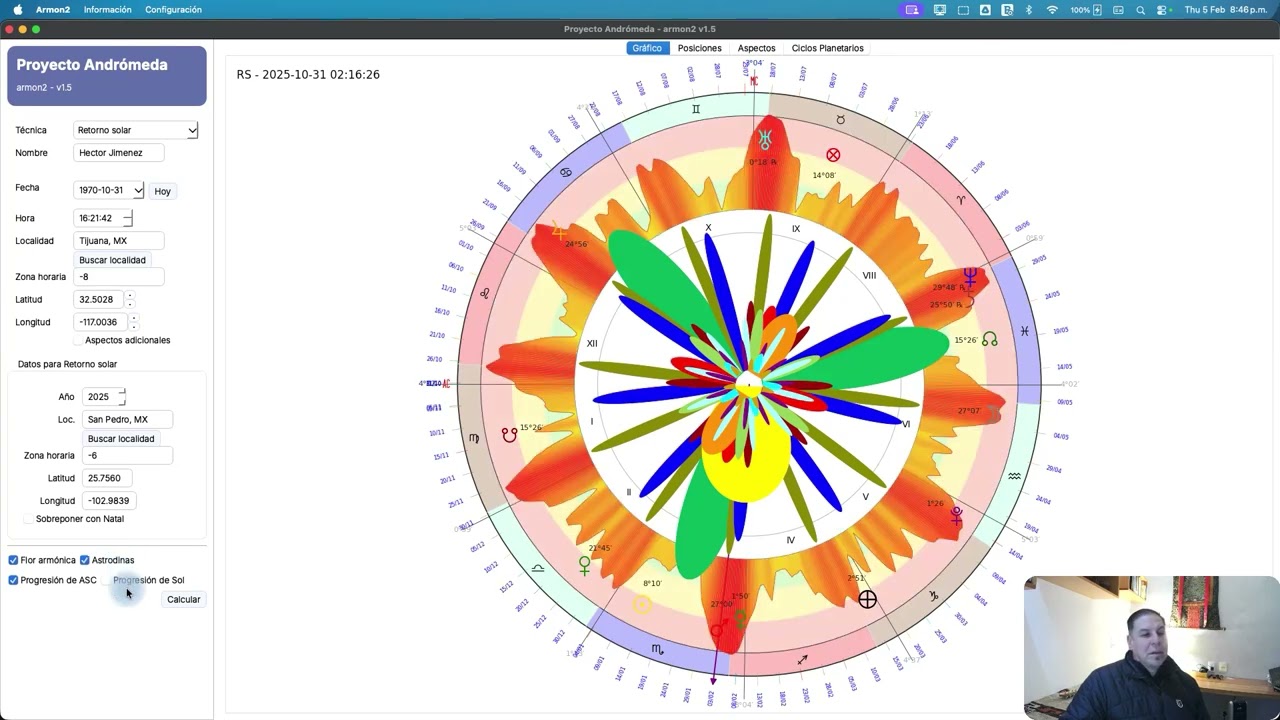The image size is (1280, 720).
Task: Toggle Sobreponer con Natal checkbox
Action: tap(28, 519)
